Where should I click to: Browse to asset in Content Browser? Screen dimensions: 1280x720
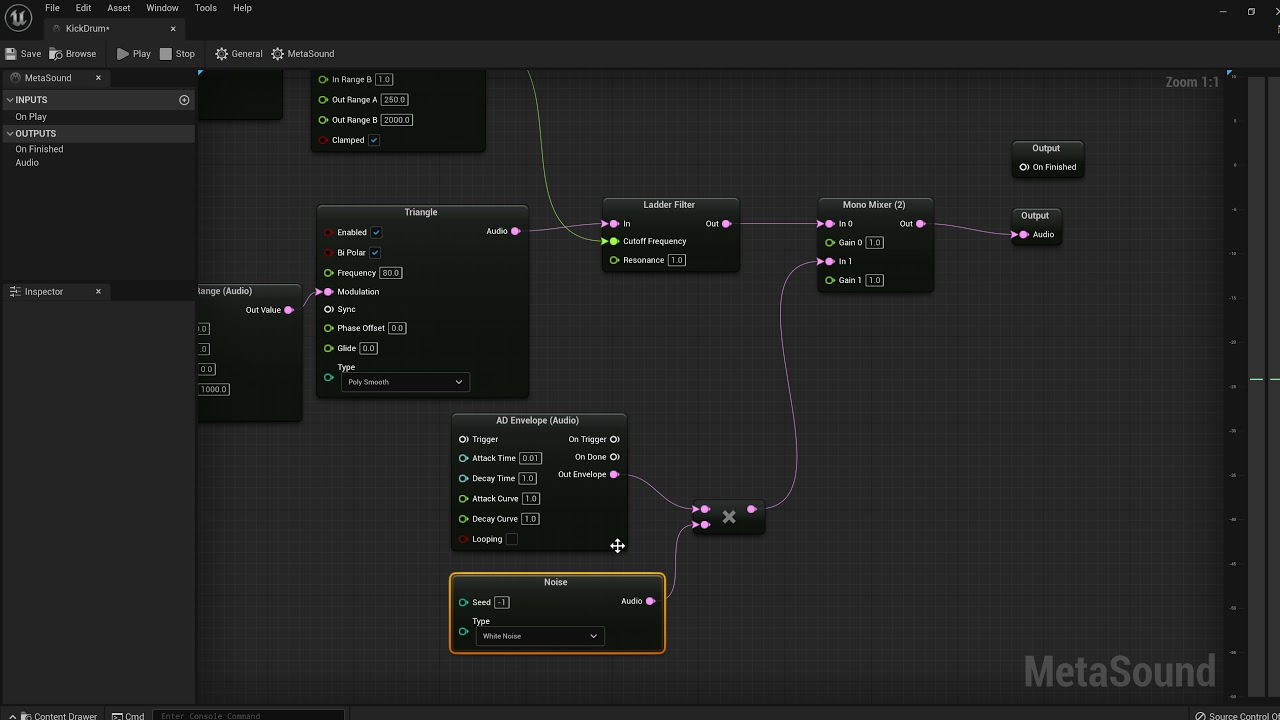point(73,54)
